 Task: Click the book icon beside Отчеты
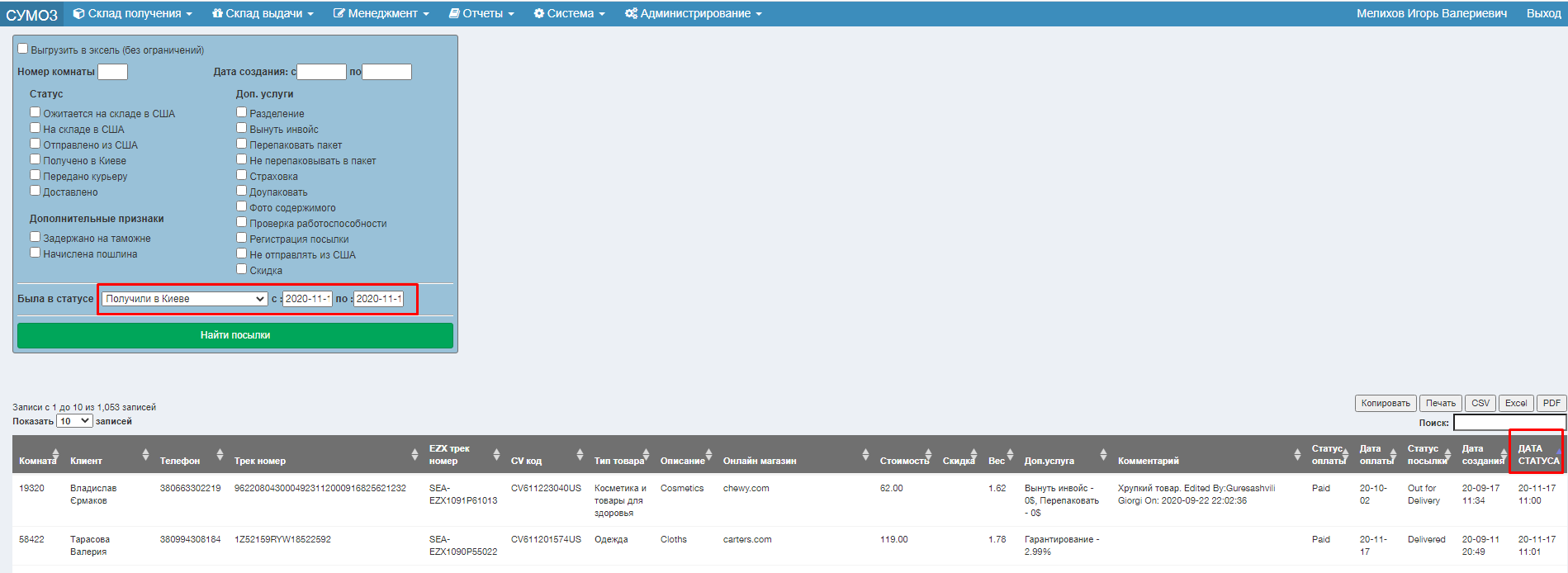point(454,13)
